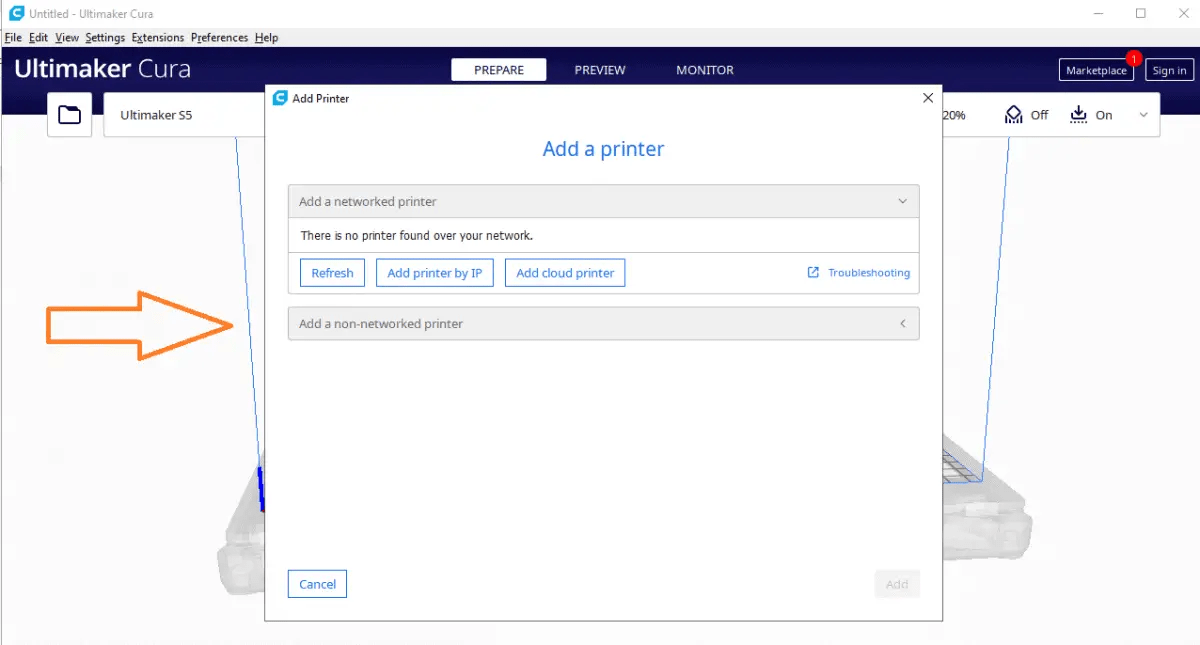
Task: Click the greyed Add button
Action: [897, 584]
